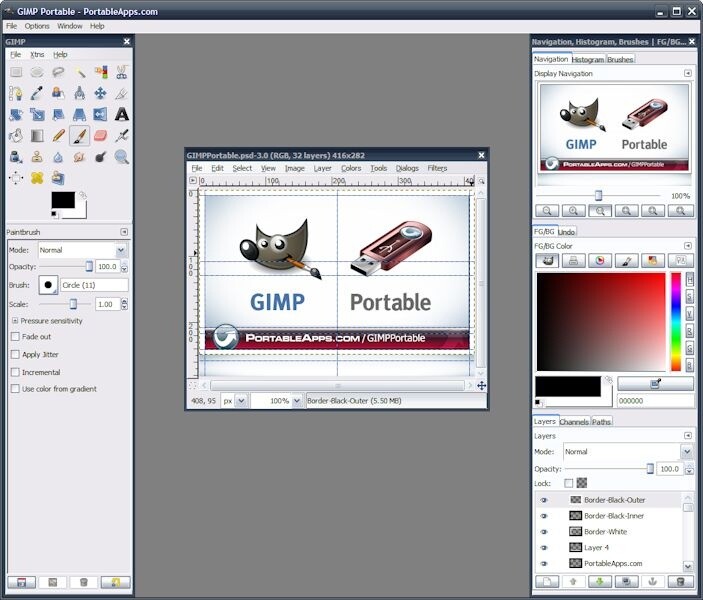
Task: Select the Pencil tool
Action: 58,135
